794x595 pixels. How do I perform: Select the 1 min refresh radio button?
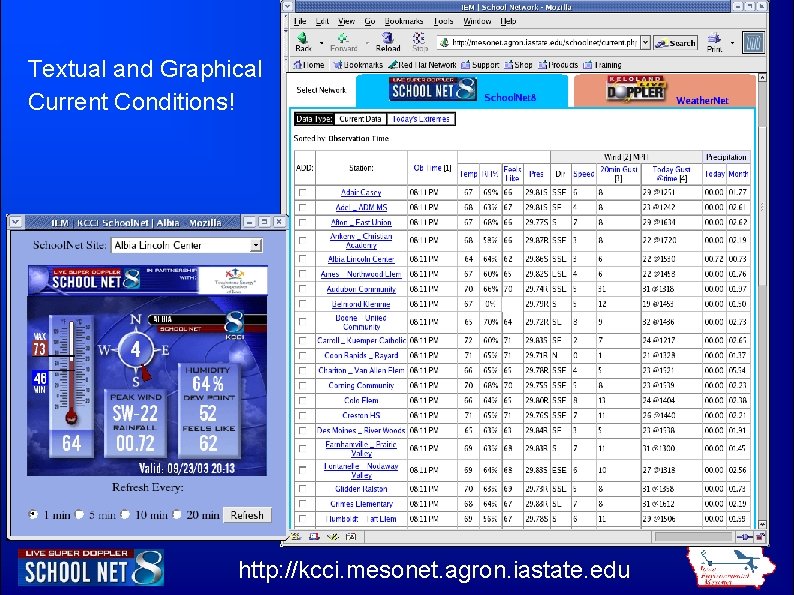[33, 514]
